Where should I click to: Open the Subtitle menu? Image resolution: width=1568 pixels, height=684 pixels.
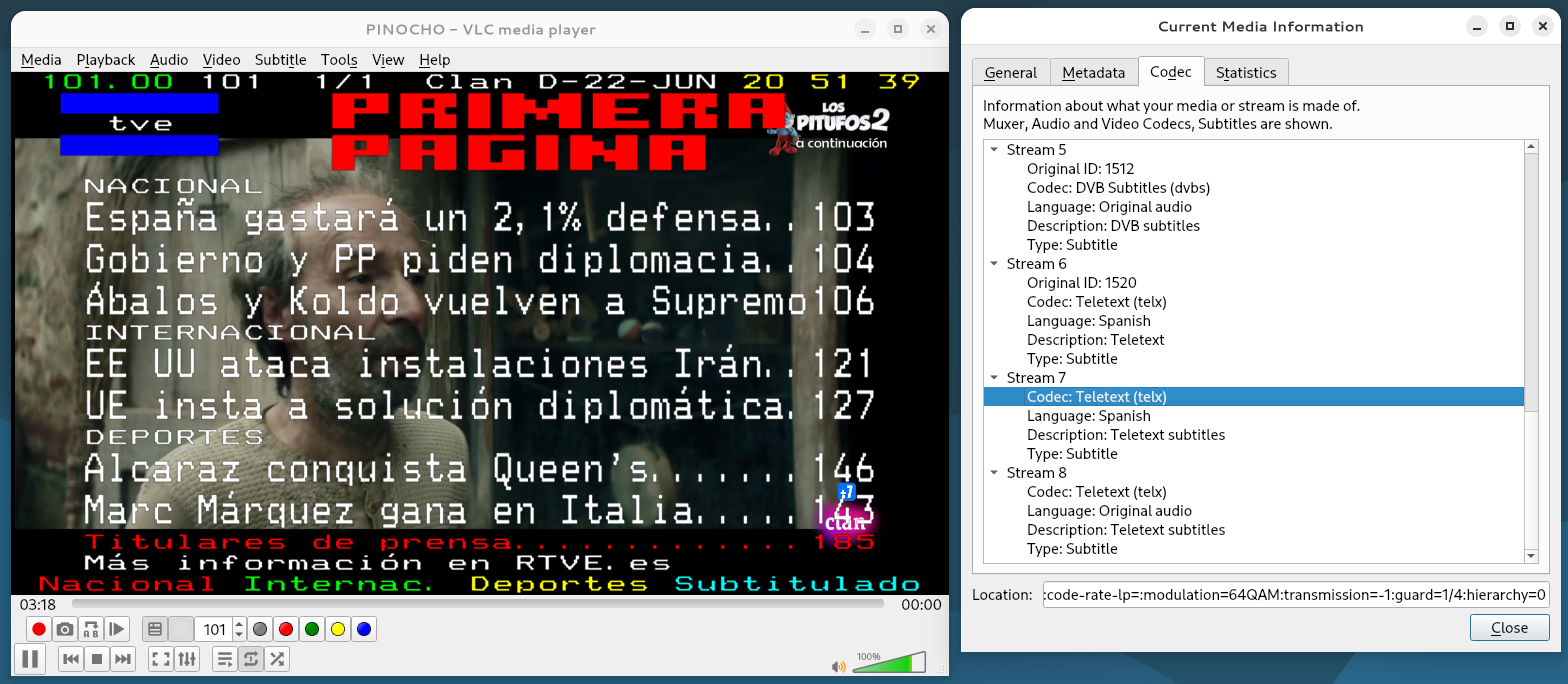point(281,60)
